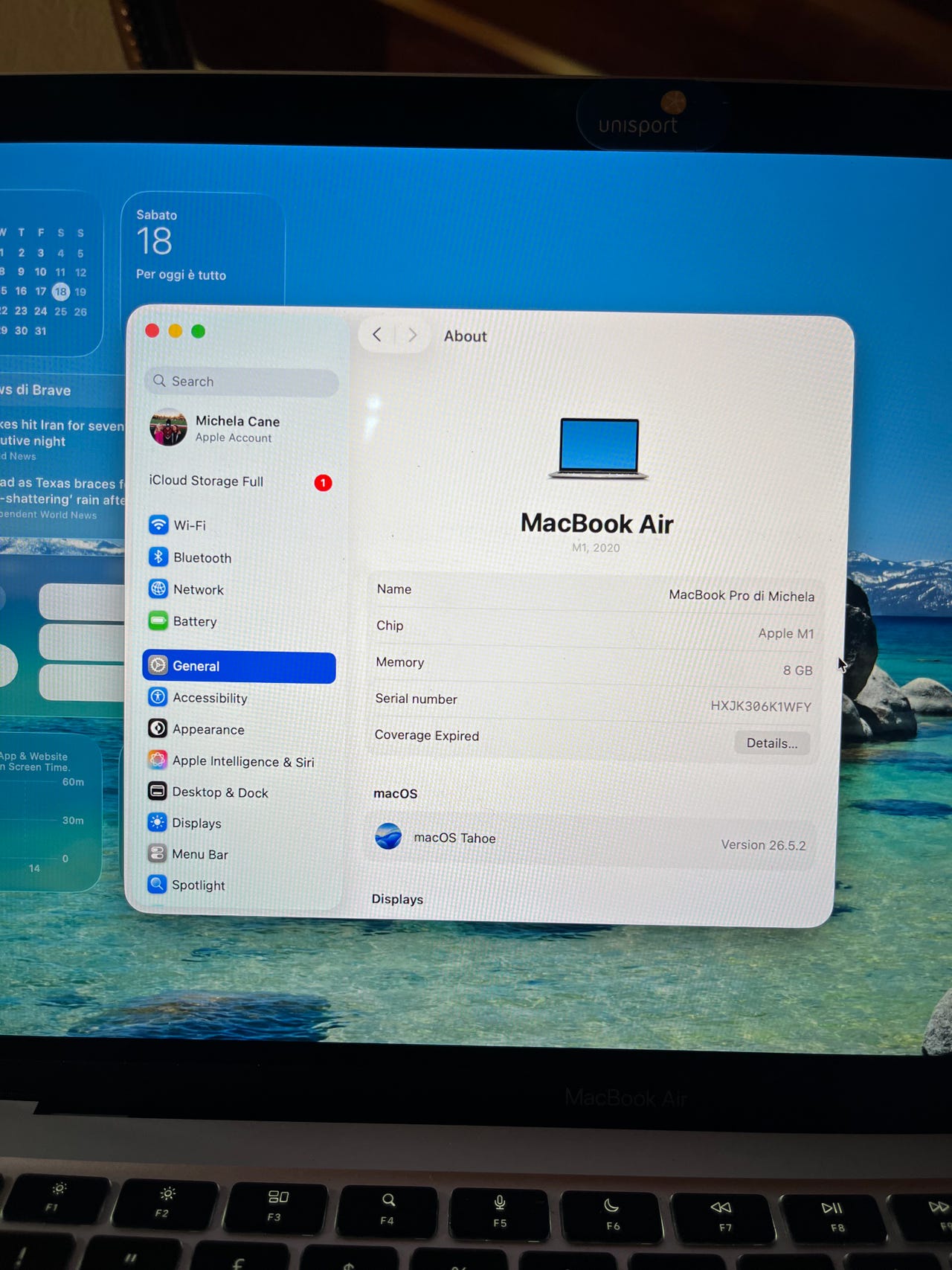
Task: Click 'Version 26.5.2' text
Action: click(x=763, y=845)
